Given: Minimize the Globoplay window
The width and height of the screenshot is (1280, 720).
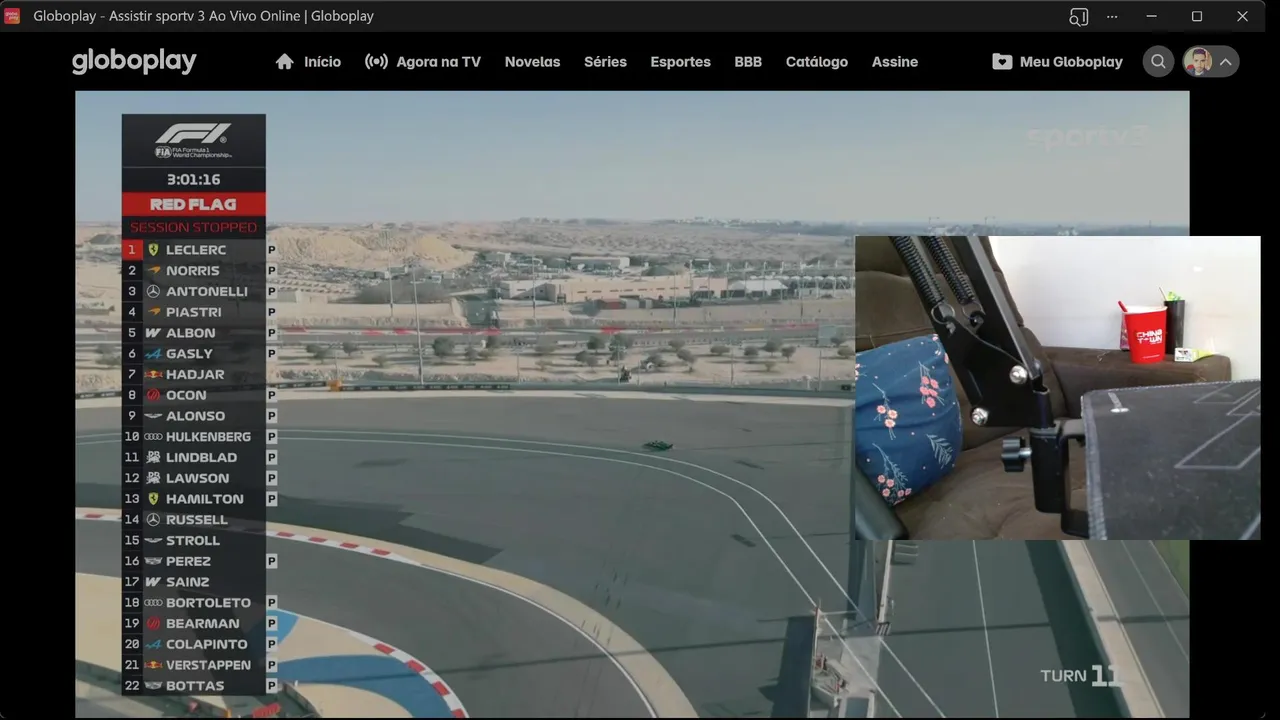Looking at the screenshot, I should (x=1151, y=16).
